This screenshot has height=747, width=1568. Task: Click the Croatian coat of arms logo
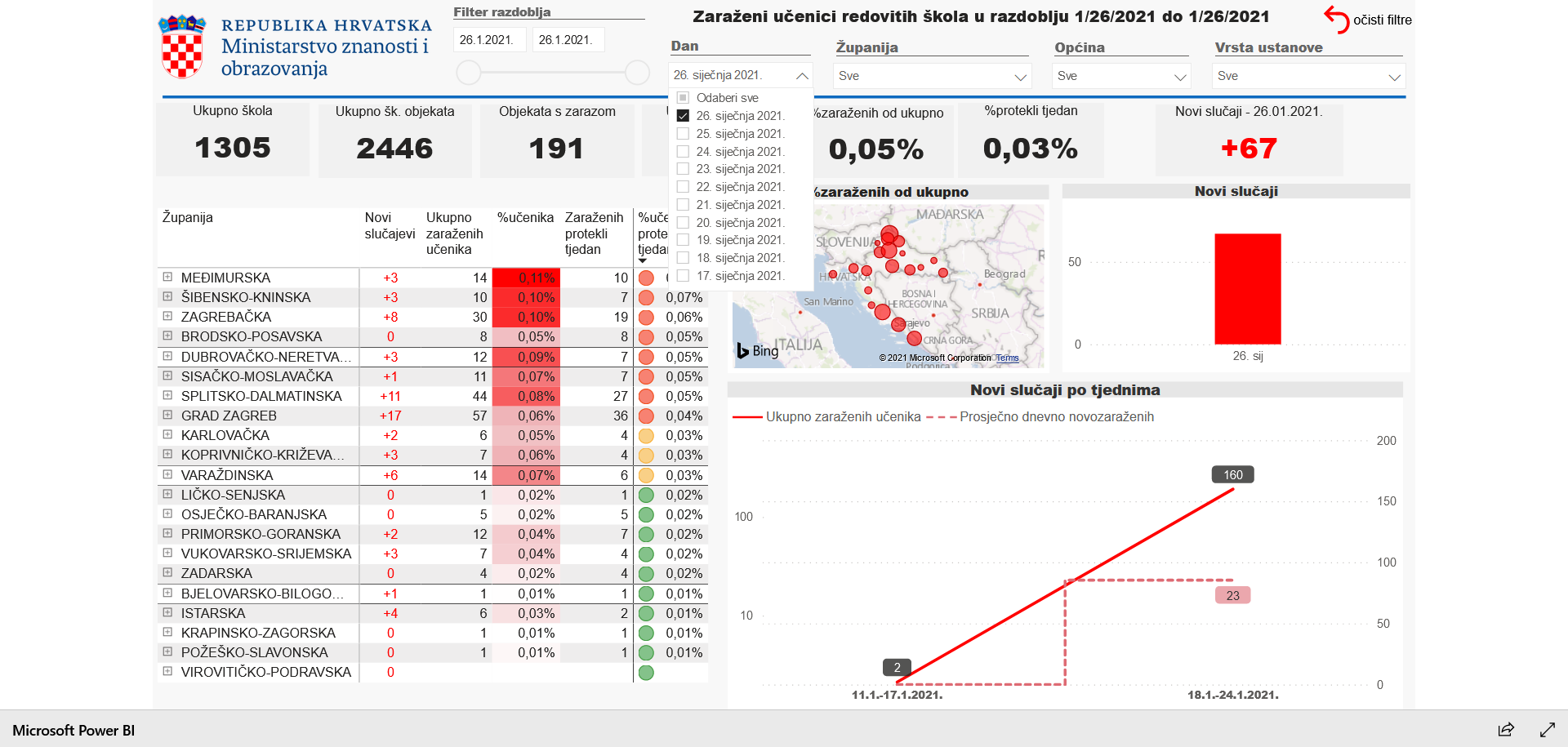(182, 47)
